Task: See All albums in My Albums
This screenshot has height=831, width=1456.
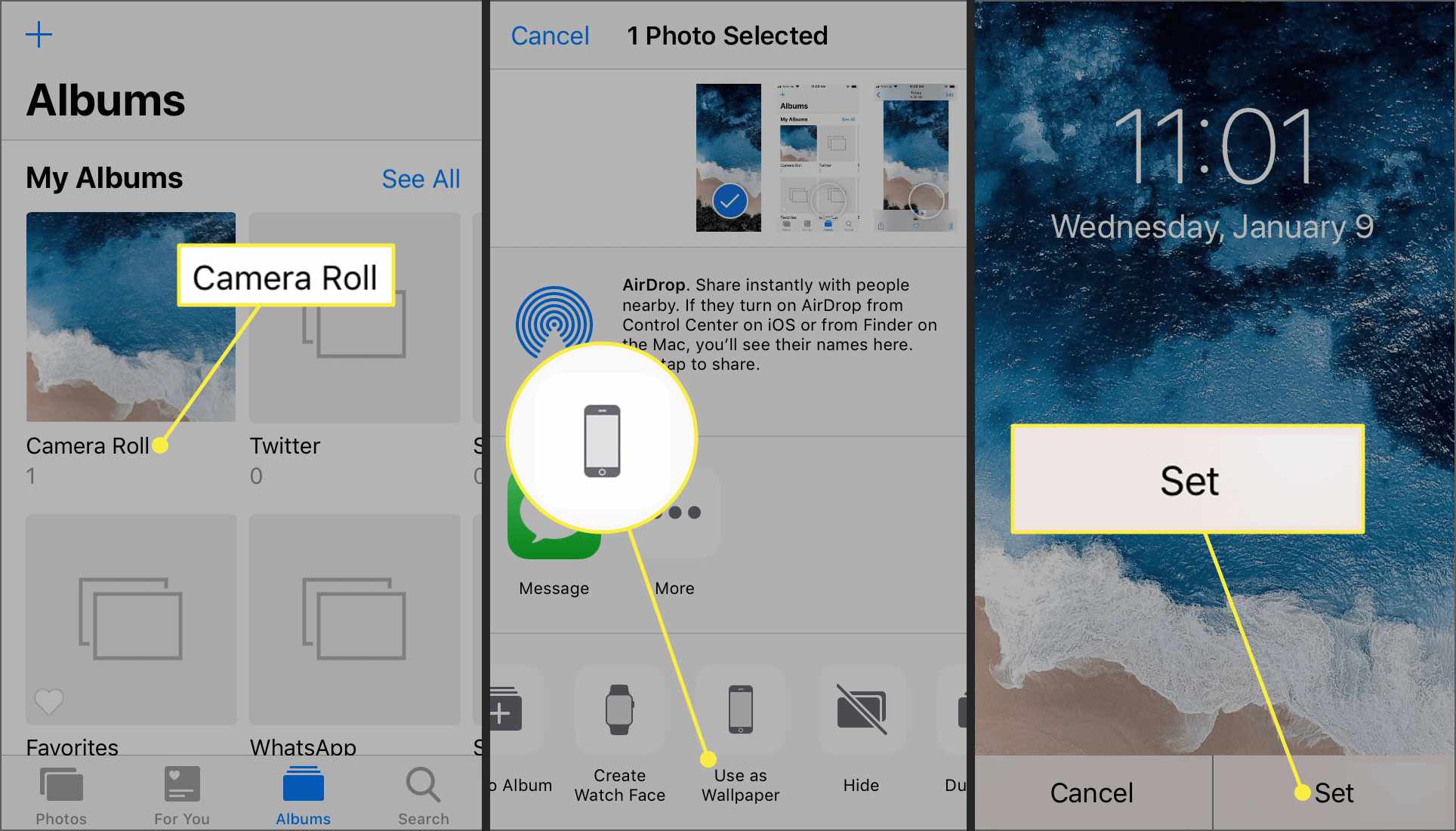Action: tap(420, 180)
